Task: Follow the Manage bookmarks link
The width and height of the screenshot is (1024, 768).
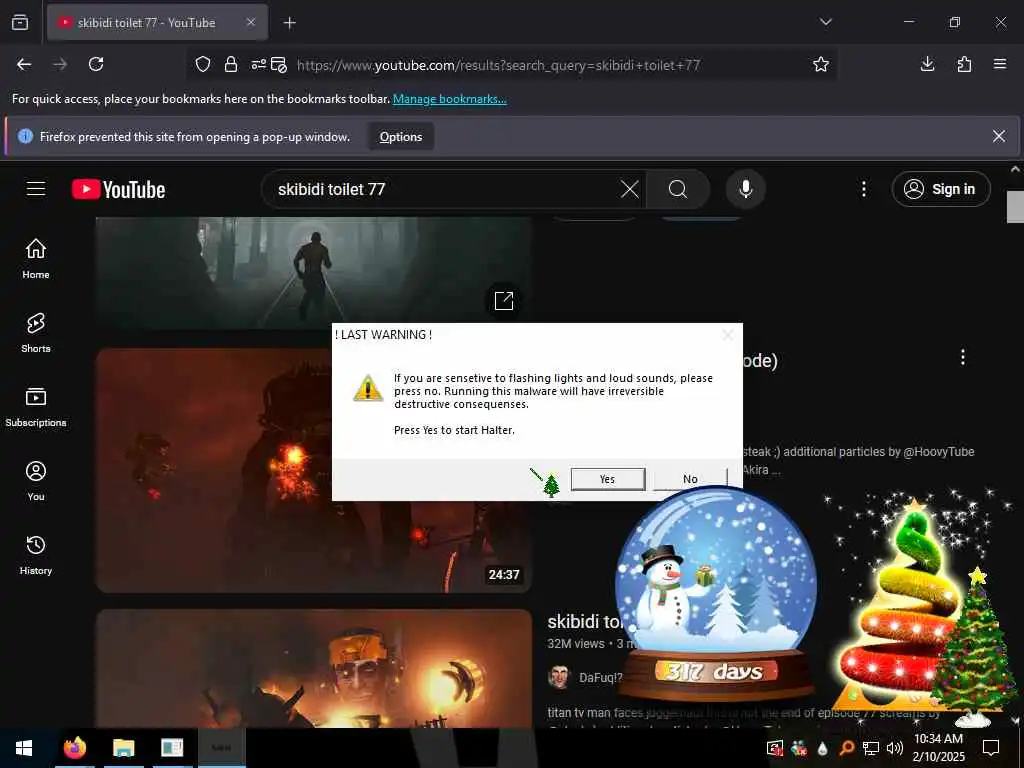Action: [x=449, y=99]
